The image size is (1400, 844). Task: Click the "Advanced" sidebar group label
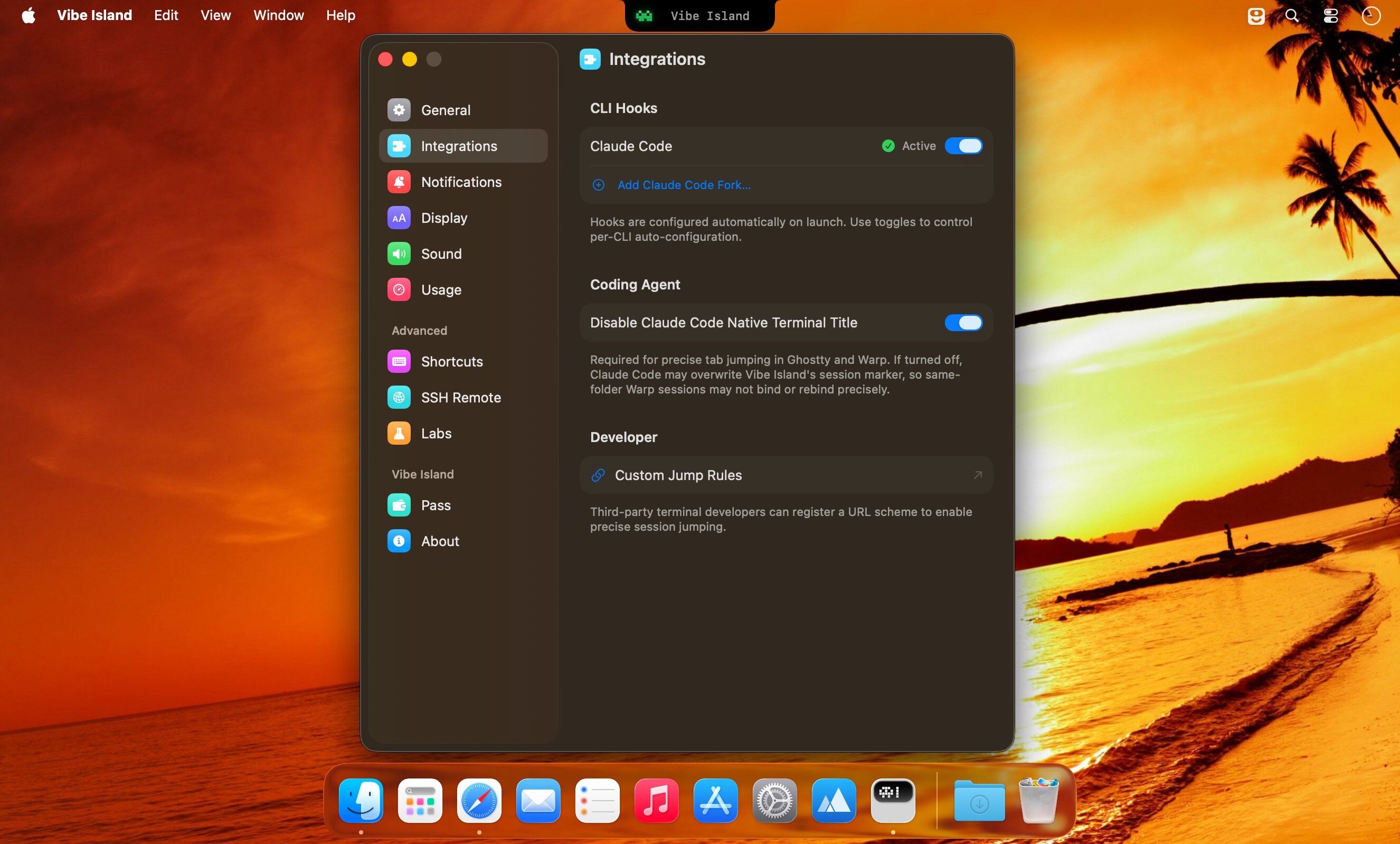419,330
